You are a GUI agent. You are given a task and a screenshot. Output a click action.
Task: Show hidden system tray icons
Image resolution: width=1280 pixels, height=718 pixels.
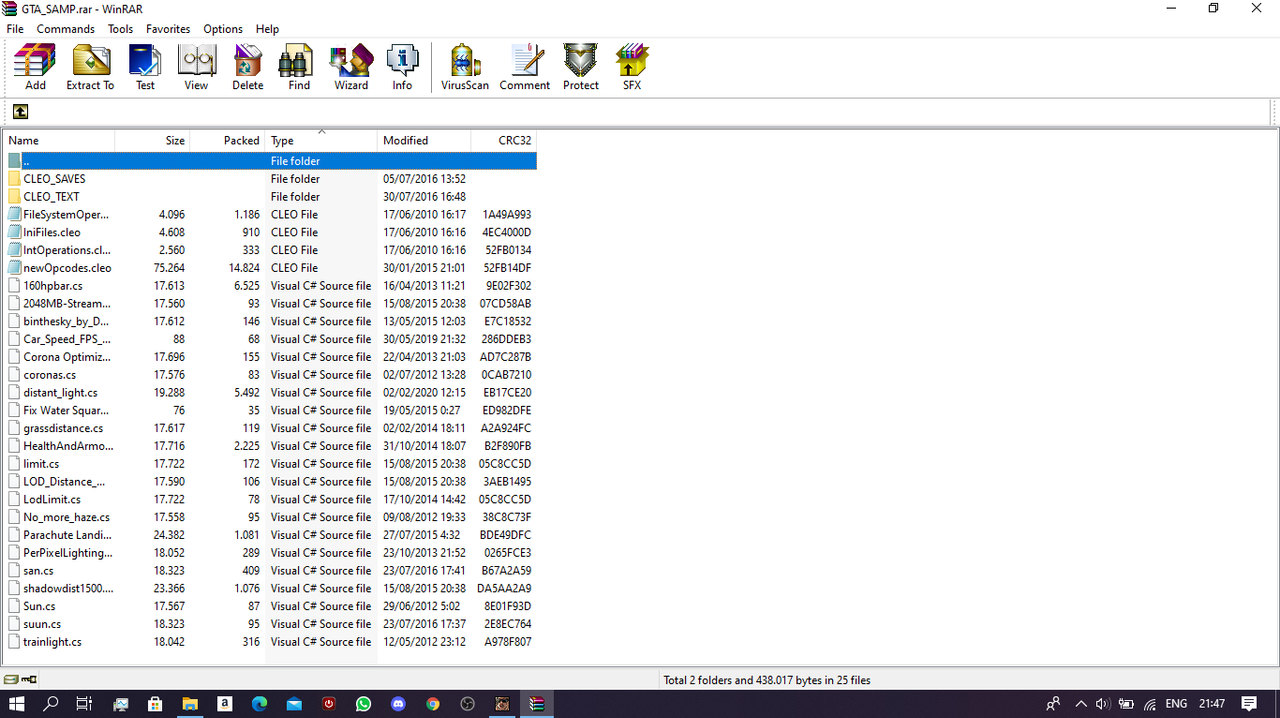[1081, 704]
